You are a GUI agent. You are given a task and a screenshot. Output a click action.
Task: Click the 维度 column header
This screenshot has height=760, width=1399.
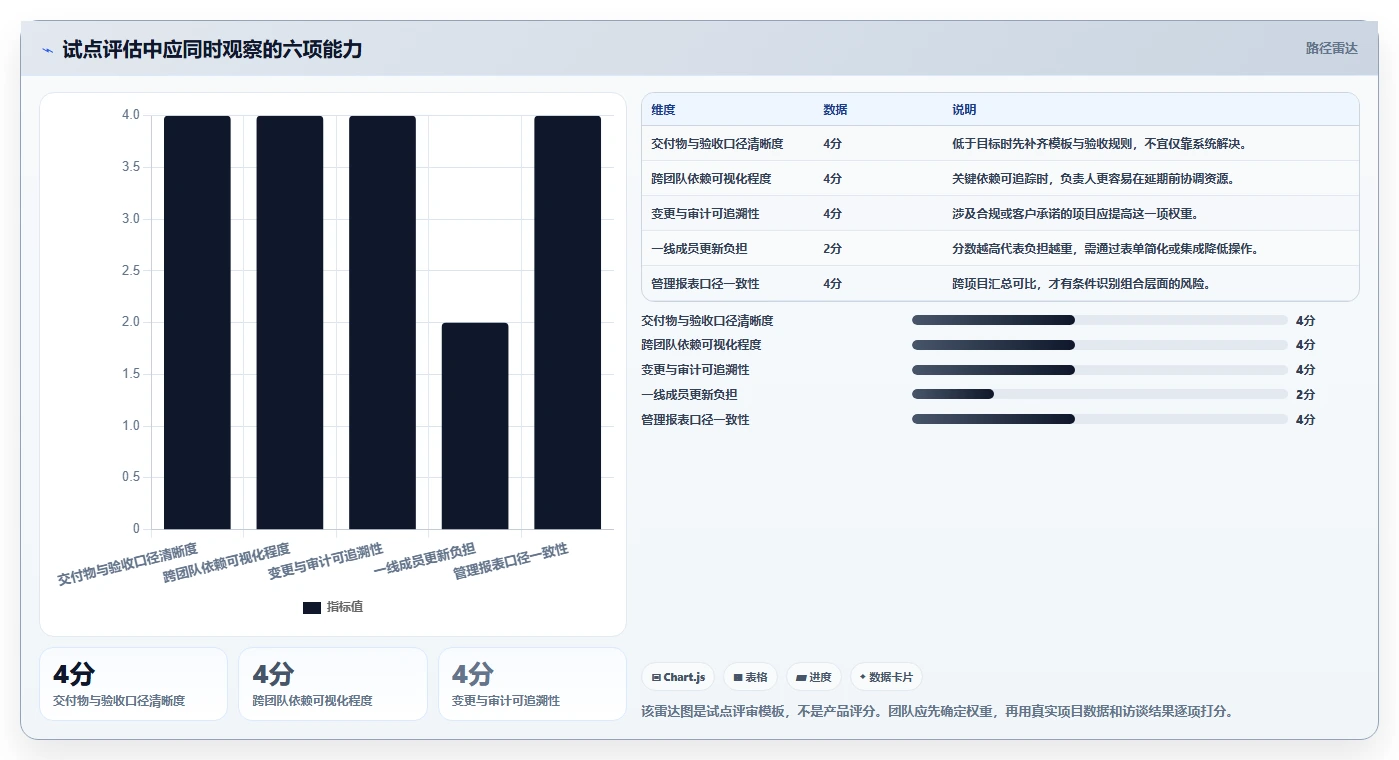[663, 110]
